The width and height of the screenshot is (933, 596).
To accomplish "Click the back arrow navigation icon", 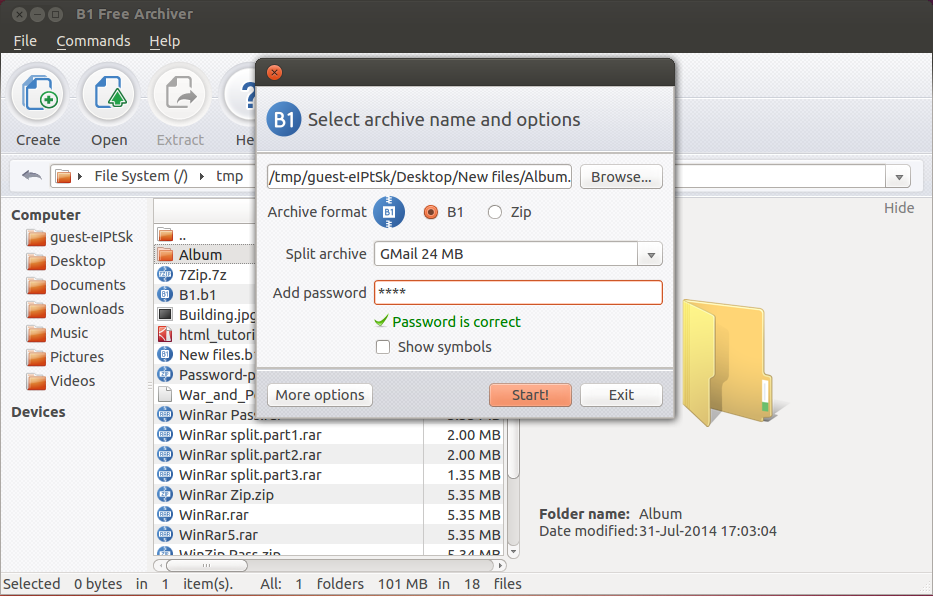I will [31, 176].
